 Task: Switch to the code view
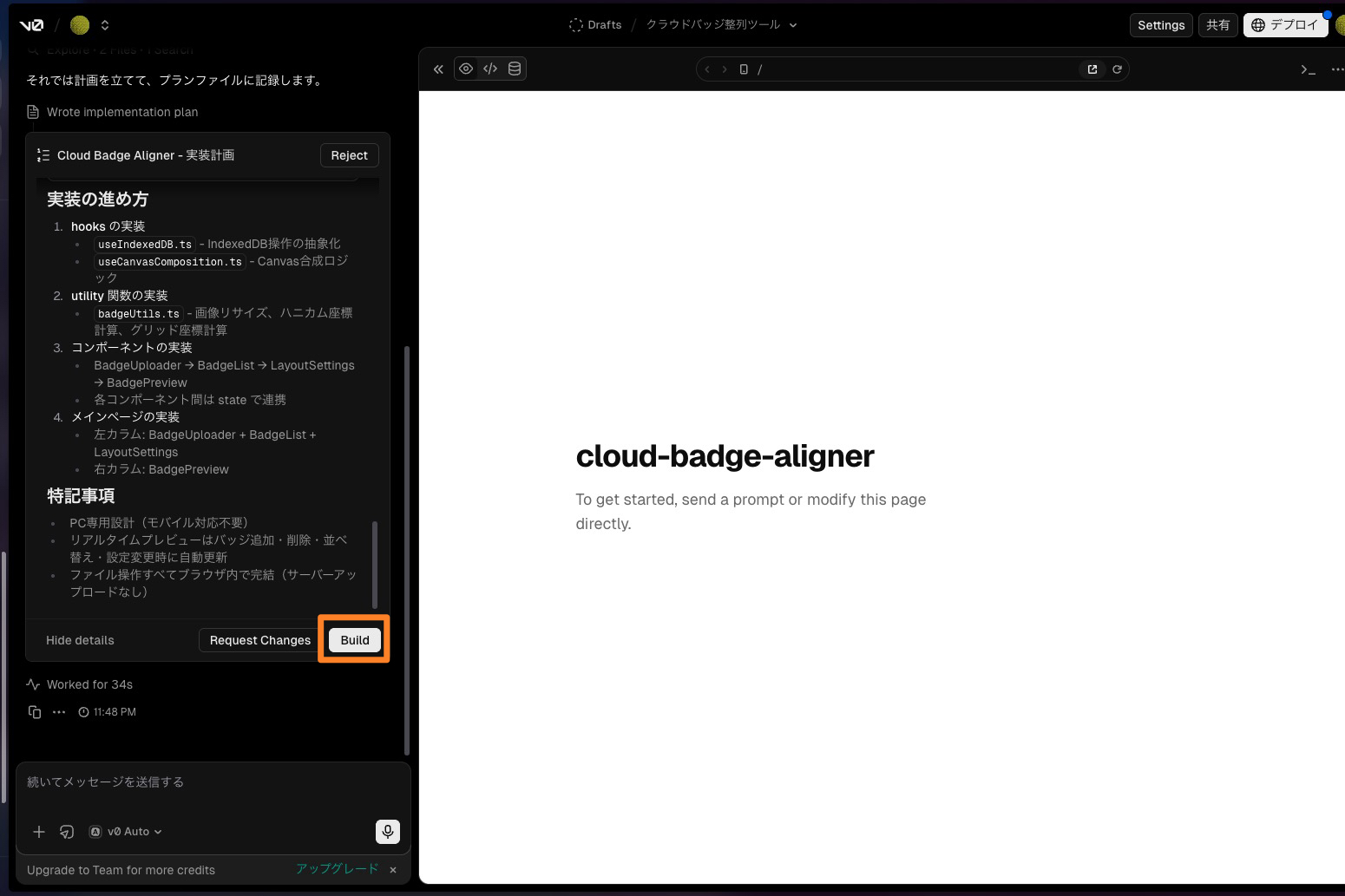(490, 69)
